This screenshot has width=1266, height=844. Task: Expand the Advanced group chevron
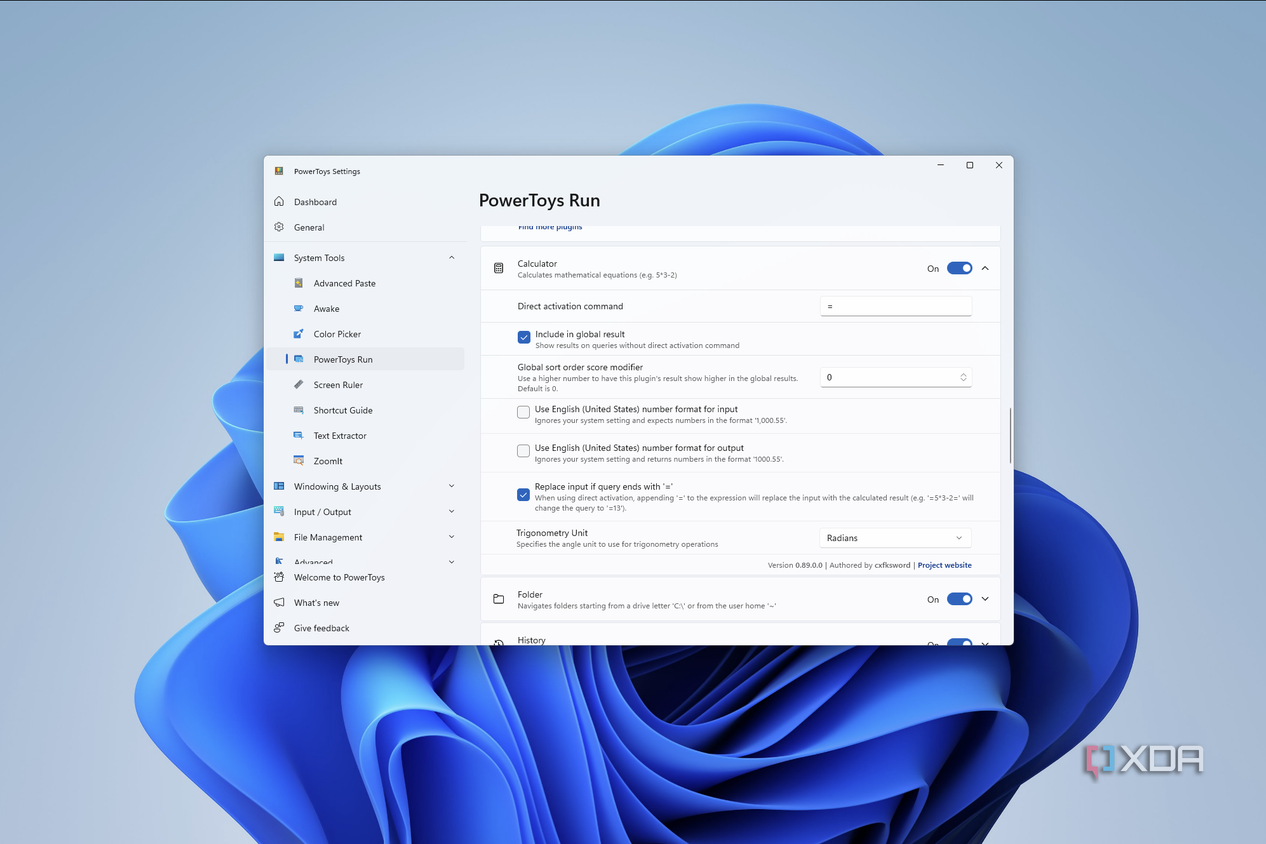(451, 562)
